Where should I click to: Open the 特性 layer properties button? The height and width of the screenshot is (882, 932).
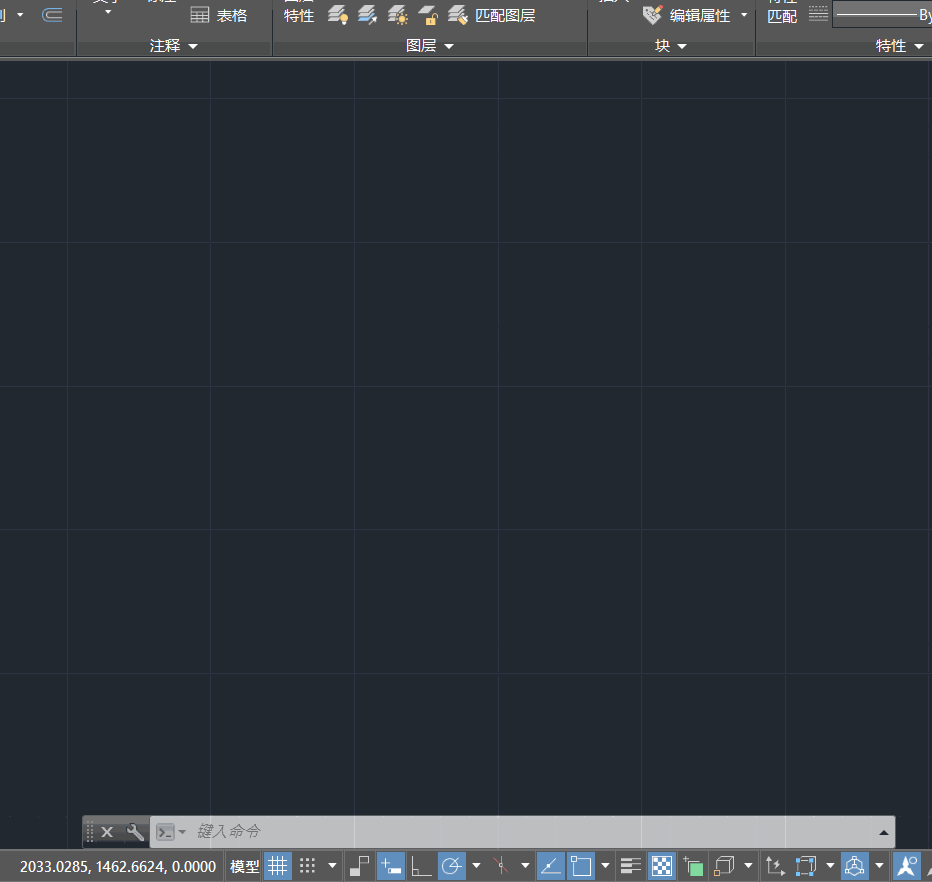[x=298, y=14]
